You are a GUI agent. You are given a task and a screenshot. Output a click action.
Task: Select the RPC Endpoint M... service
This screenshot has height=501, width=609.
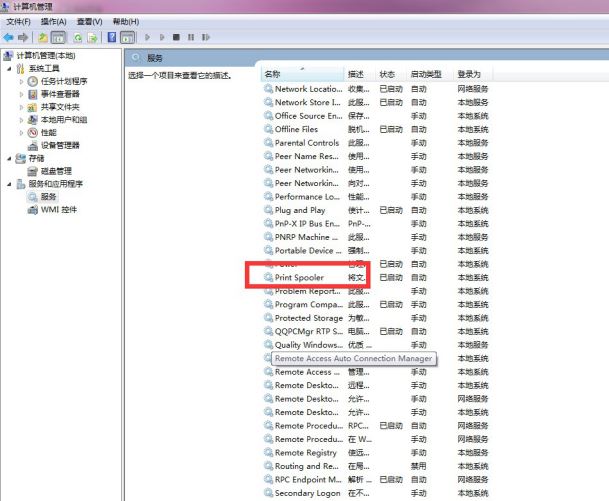(x=308, y=479)
